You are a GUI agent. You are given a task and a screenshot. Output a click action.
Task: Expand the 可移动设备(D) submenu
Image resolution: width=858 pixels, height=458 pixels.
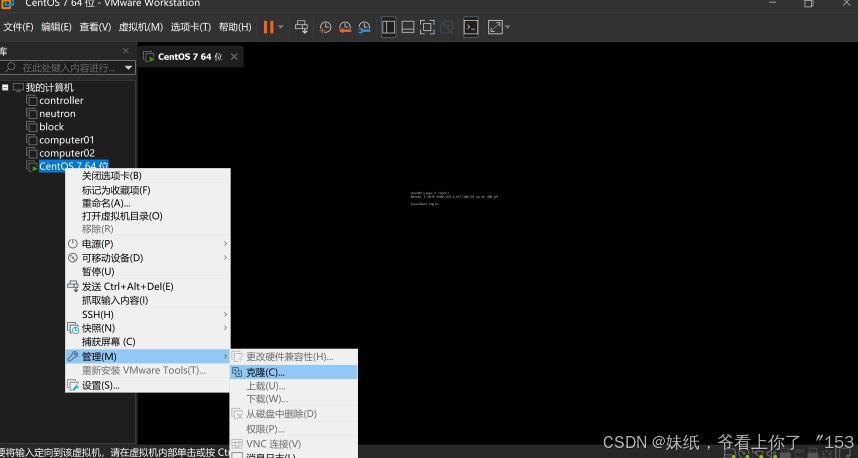point(148,258)
